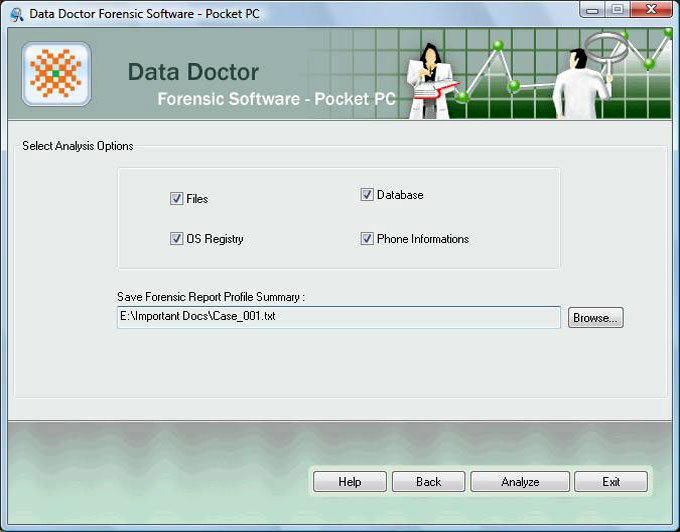The height and width of the screenshot is (532, 680).
Task: Click the orange Data Doctor logo
Action: 56,74
